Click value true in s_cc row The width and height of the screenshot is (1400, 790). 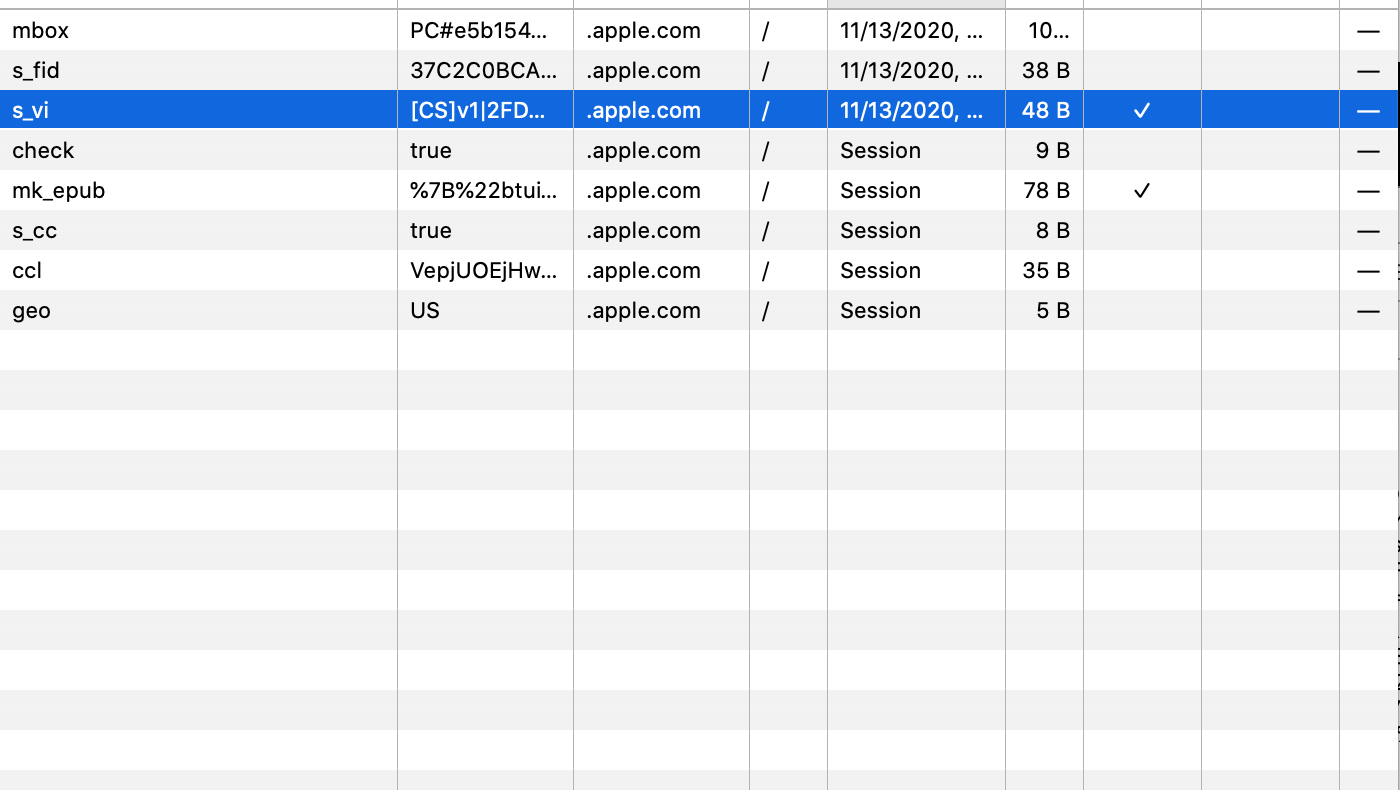(x=431, y=231)
